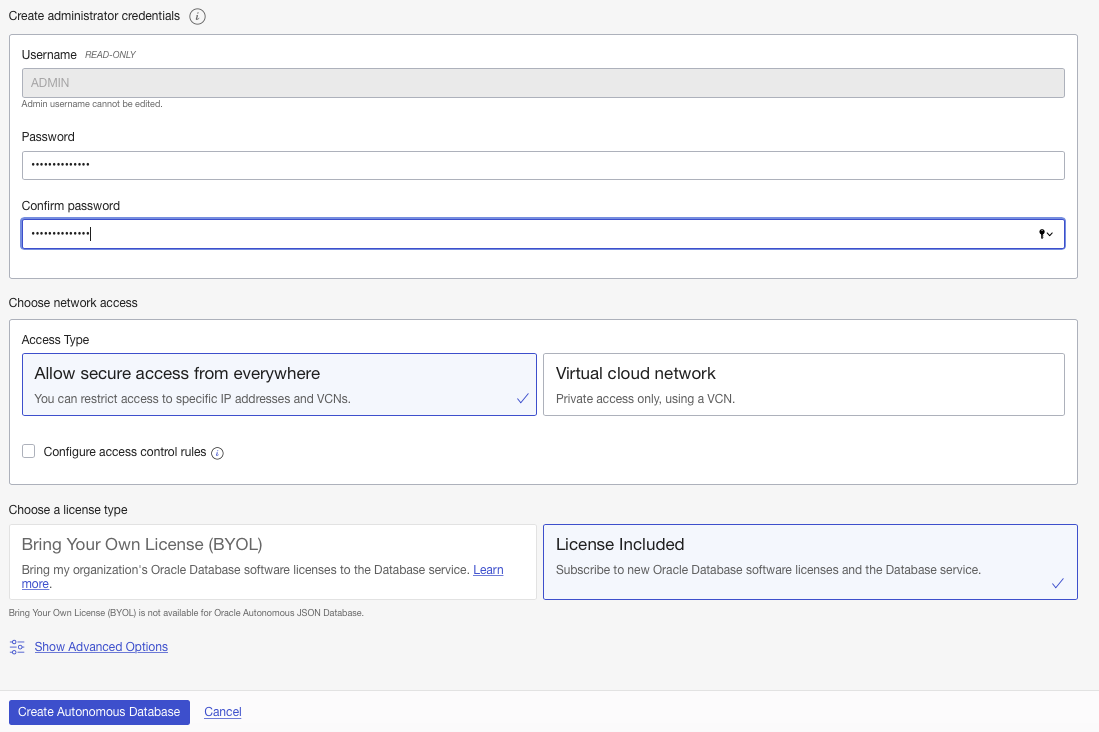Screen dimensions: 1099x732
Task: Choose the License Included option
Action: click(809, 561)
